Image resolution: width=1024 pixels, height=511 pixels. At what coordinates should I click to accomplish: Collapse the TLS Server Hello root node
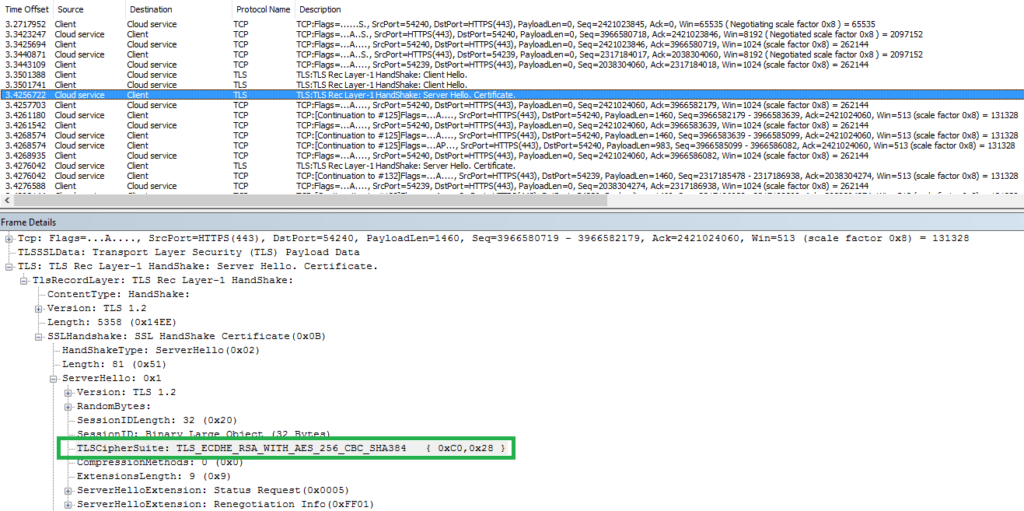pyautogui.click(x=9, y=267)
